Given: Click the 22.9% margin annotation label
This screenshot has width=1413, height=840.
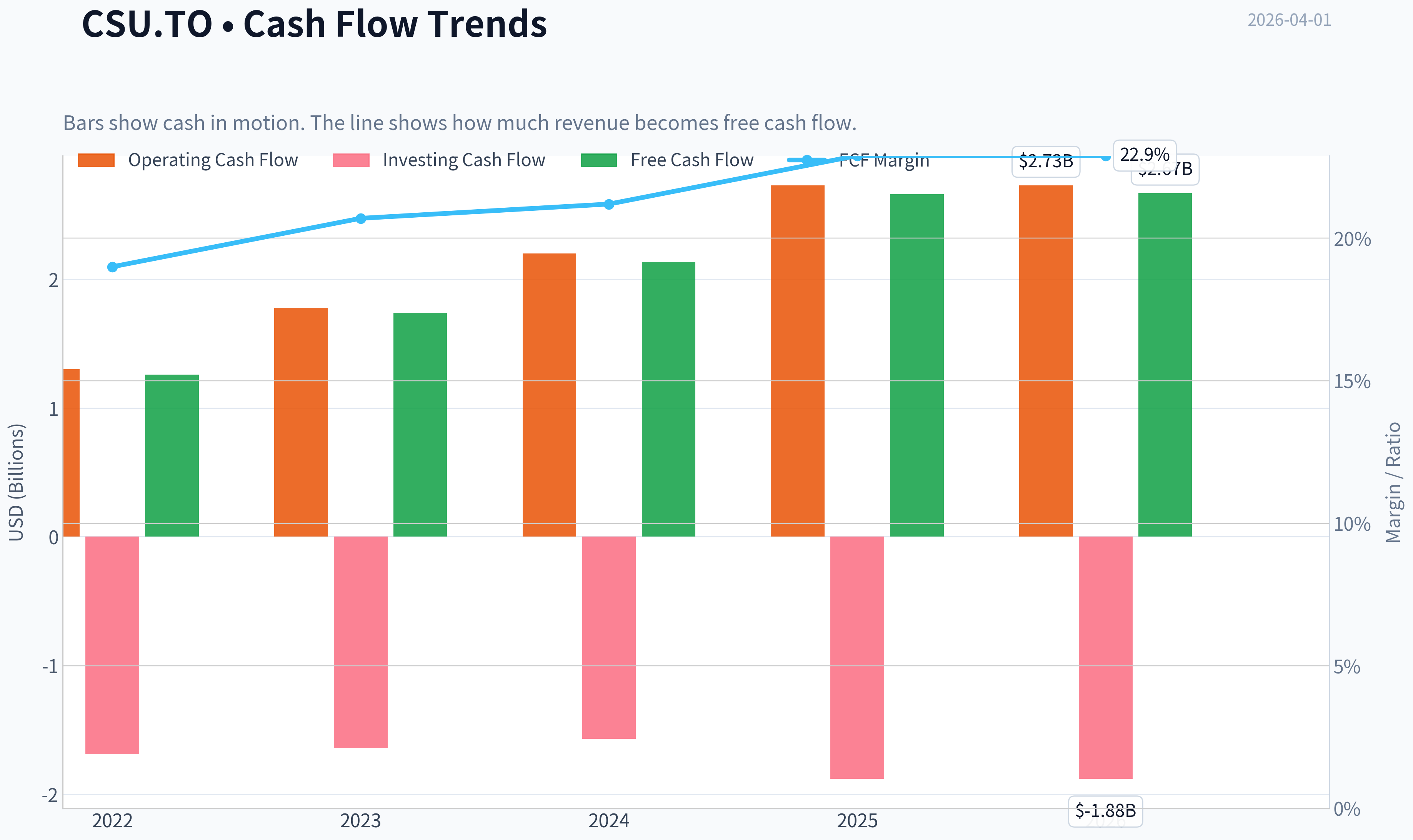Looking at the screenshot, I should point(1145,155).
